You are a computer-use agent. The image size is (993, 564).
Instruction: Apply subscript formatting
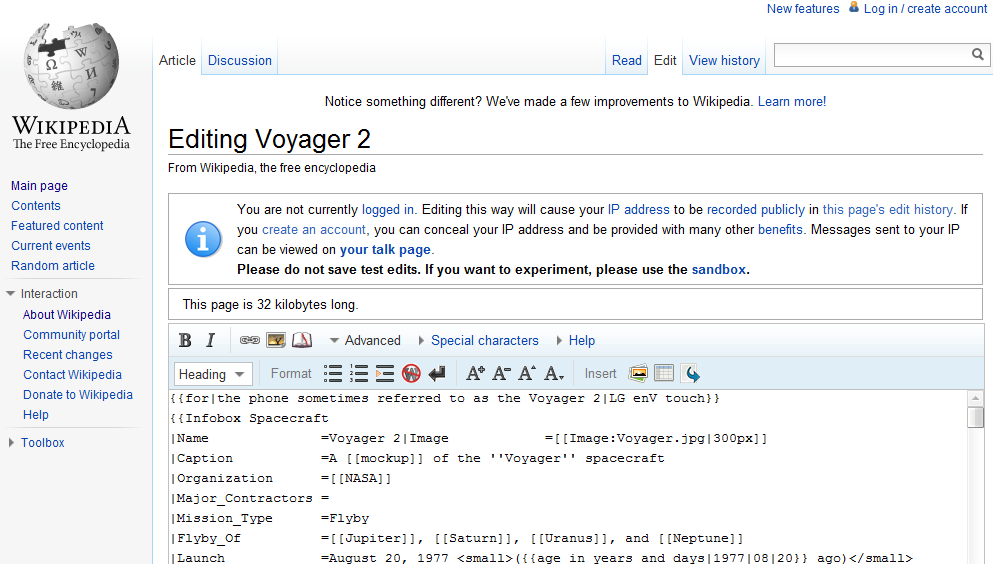553,373
